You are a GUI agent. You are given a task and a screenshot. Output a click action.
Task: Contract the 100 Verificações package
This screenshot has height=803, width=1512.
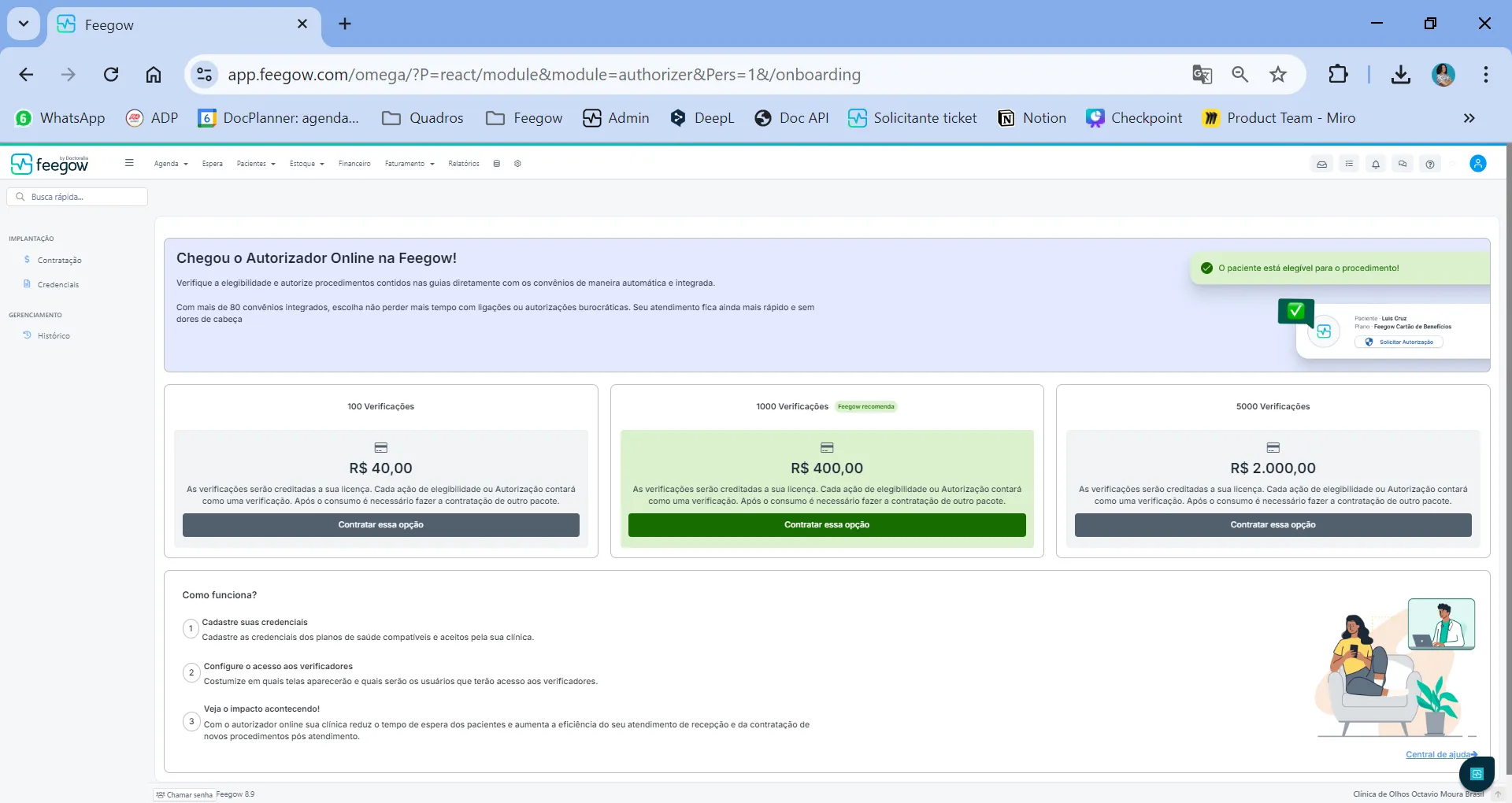pos(381,525)
